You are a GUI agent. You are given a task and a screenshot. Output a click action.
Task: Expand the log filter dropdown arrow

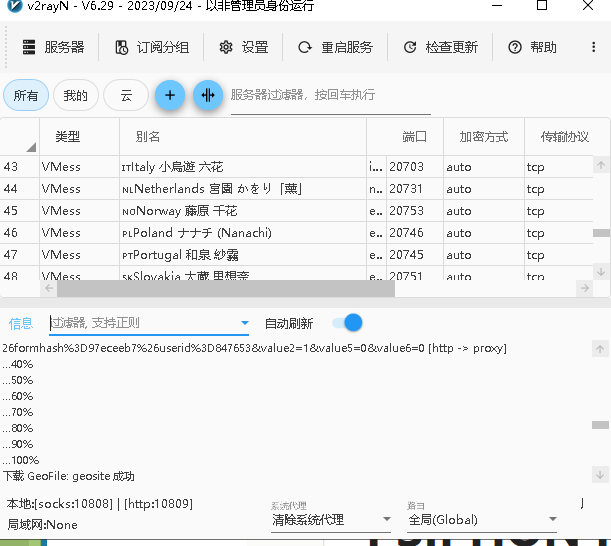245,323
